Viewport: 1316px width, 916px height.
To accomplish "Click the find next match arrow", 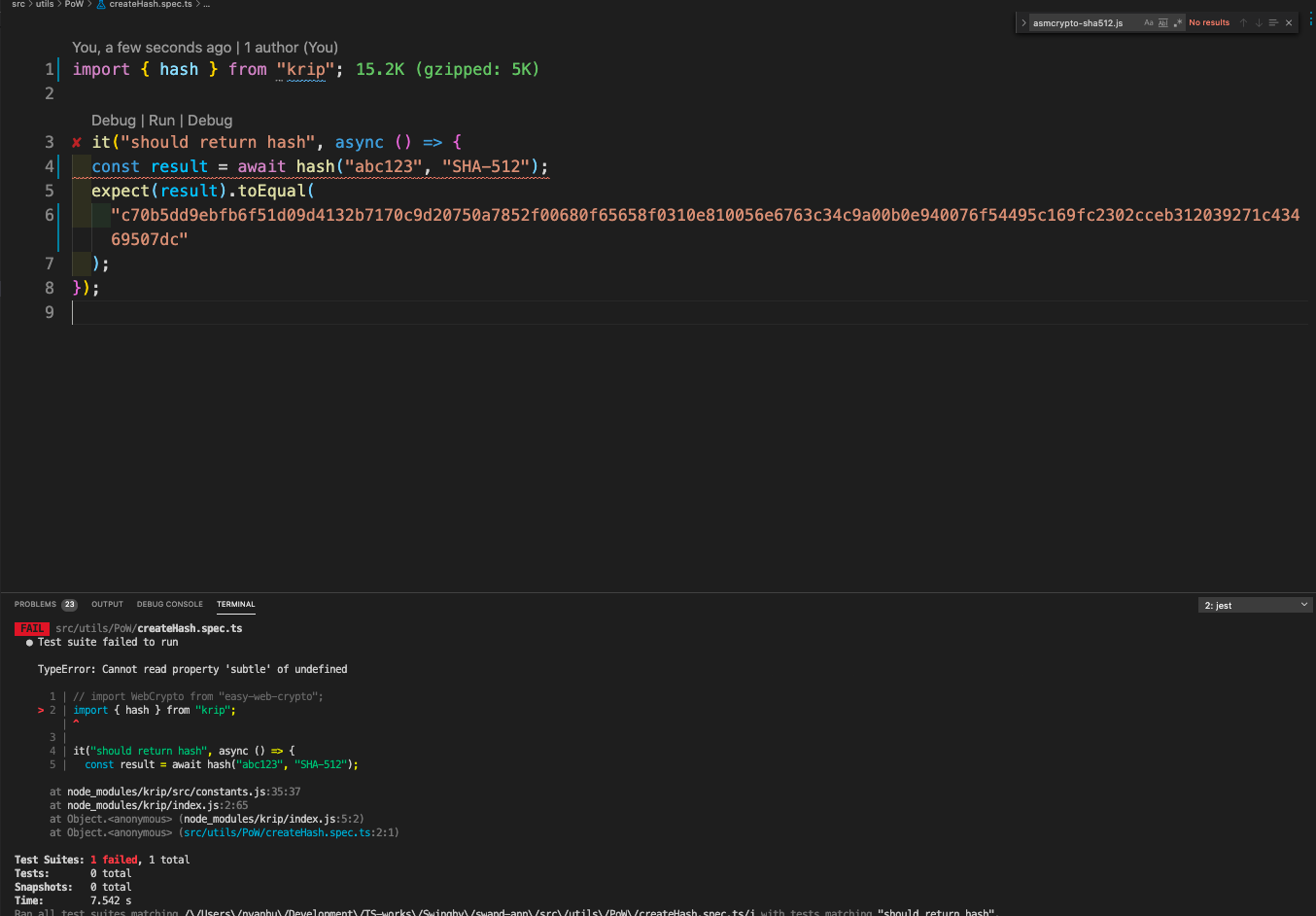I will (x=1259, y=22).
